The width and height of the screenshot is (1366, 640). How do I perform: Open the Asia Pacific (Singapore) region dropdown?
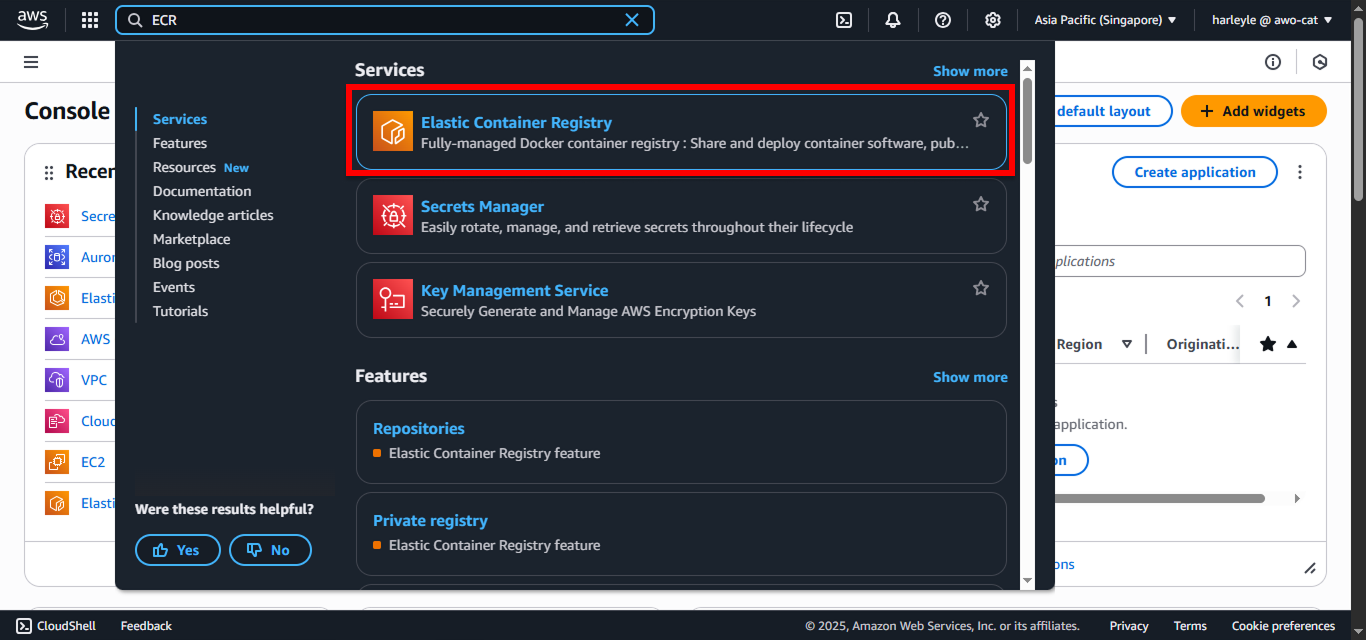1106,20
